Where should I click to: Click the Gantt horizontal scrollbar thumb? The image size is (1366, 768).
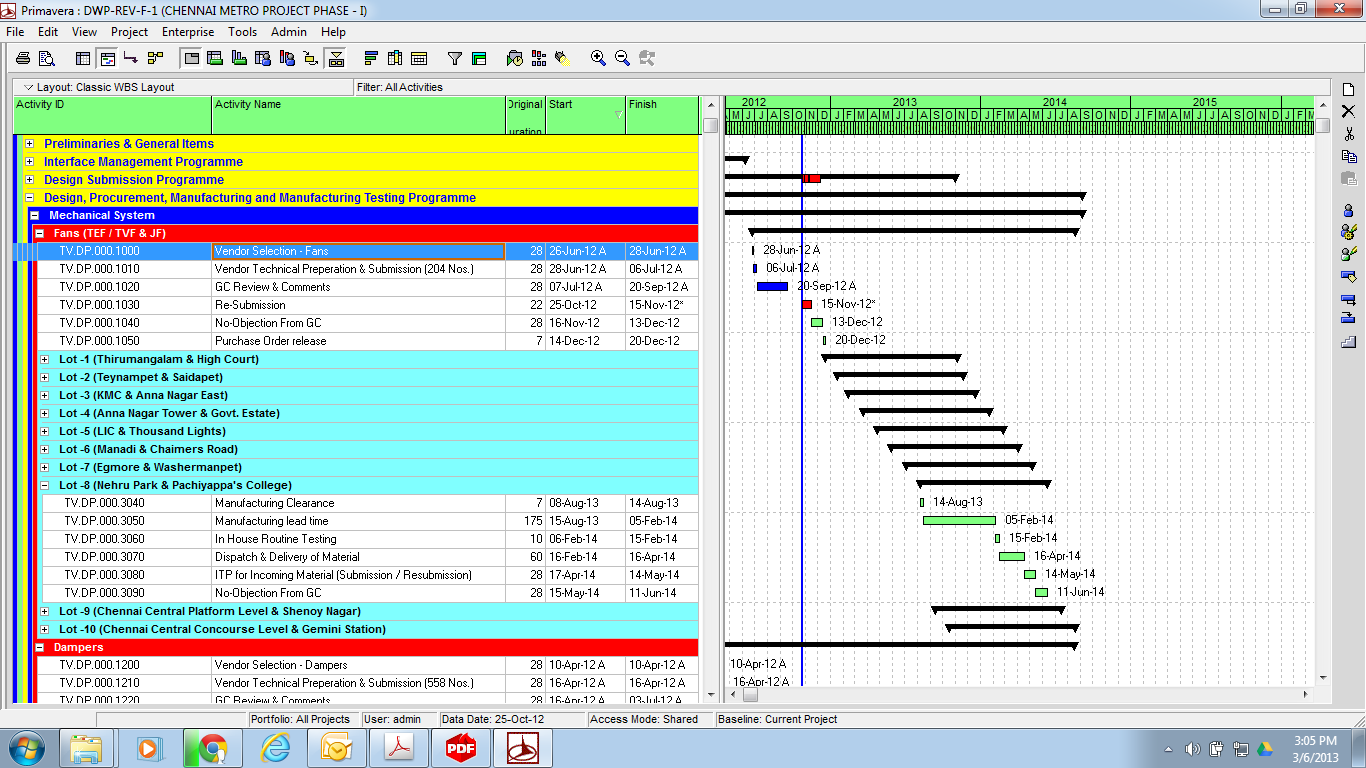click(x=750, y=694)
